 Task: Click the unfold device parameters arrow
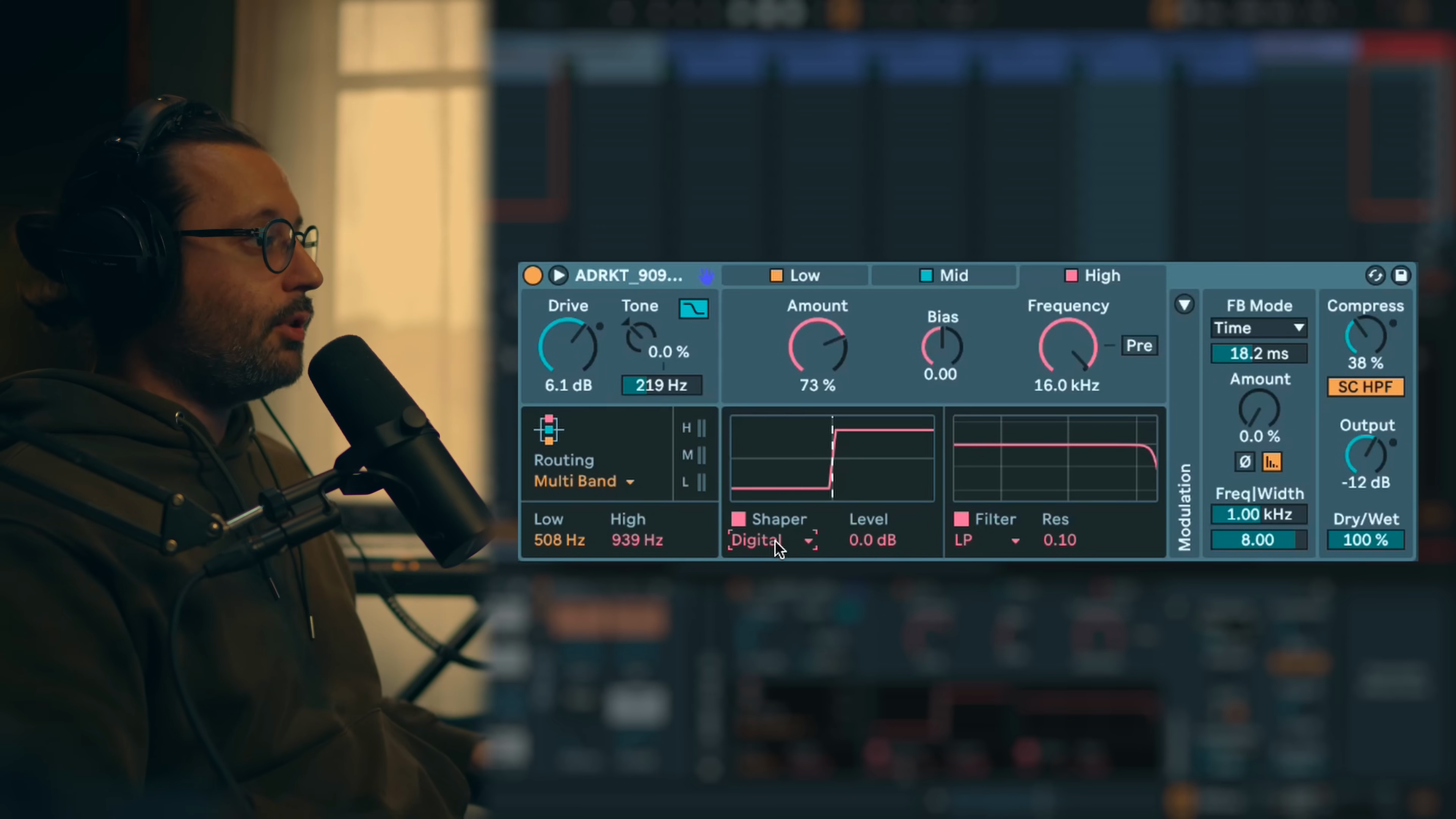[559, 275]
